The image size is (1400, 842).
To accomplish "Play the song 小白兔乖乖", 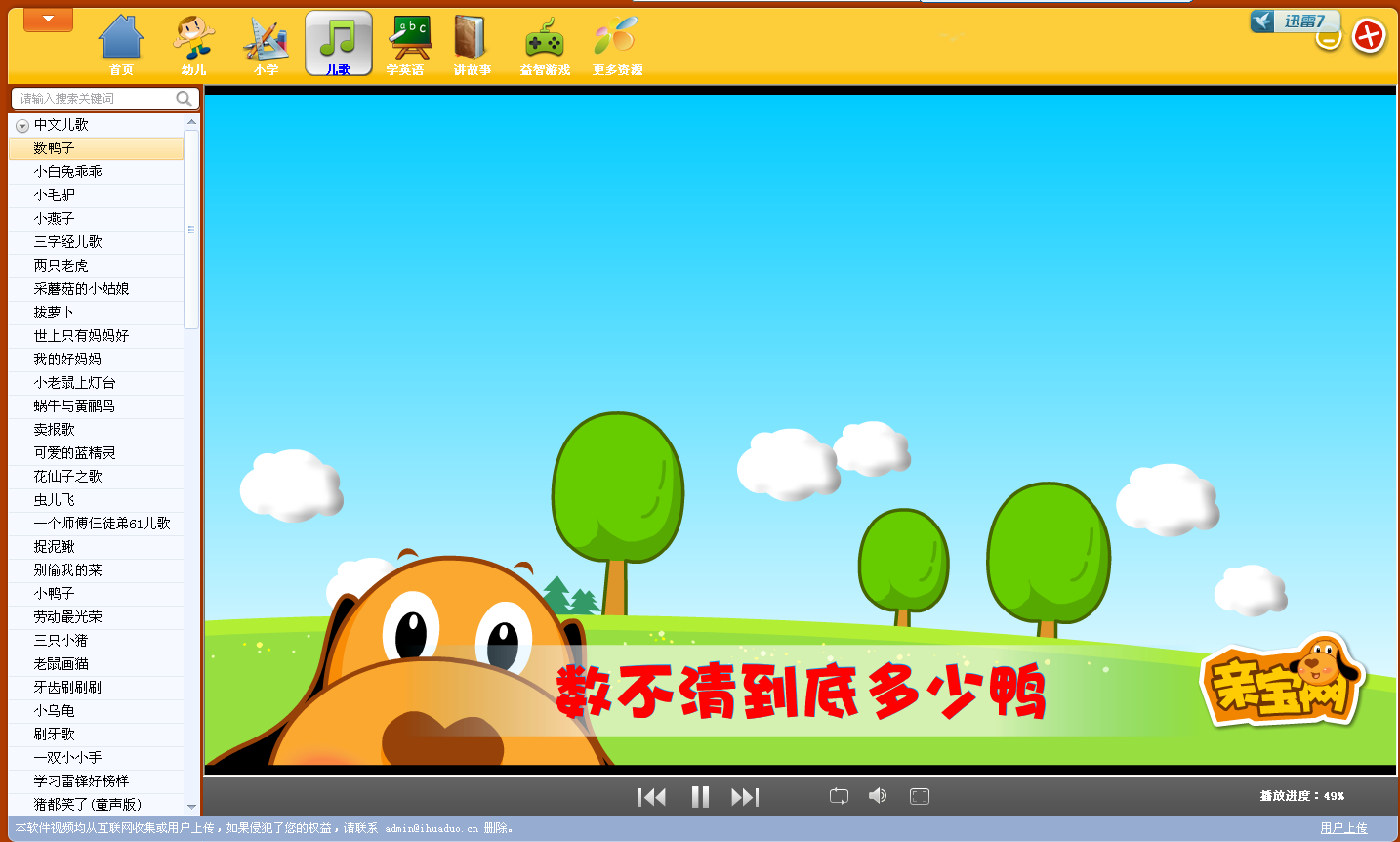I will pos(96,172).
